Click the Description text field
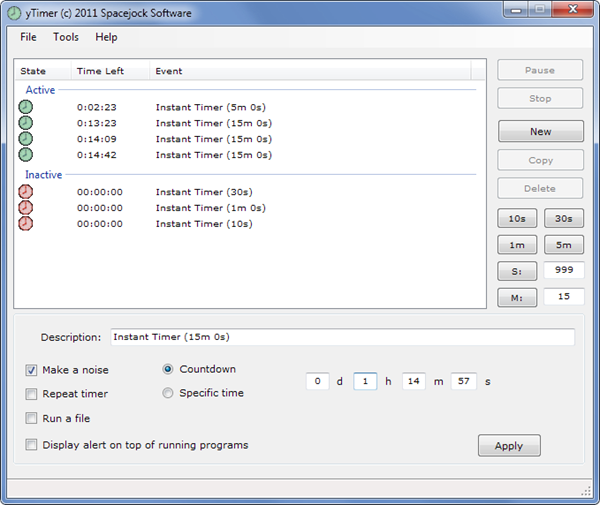This screenshot has width=600, height=505. [342, 337]
